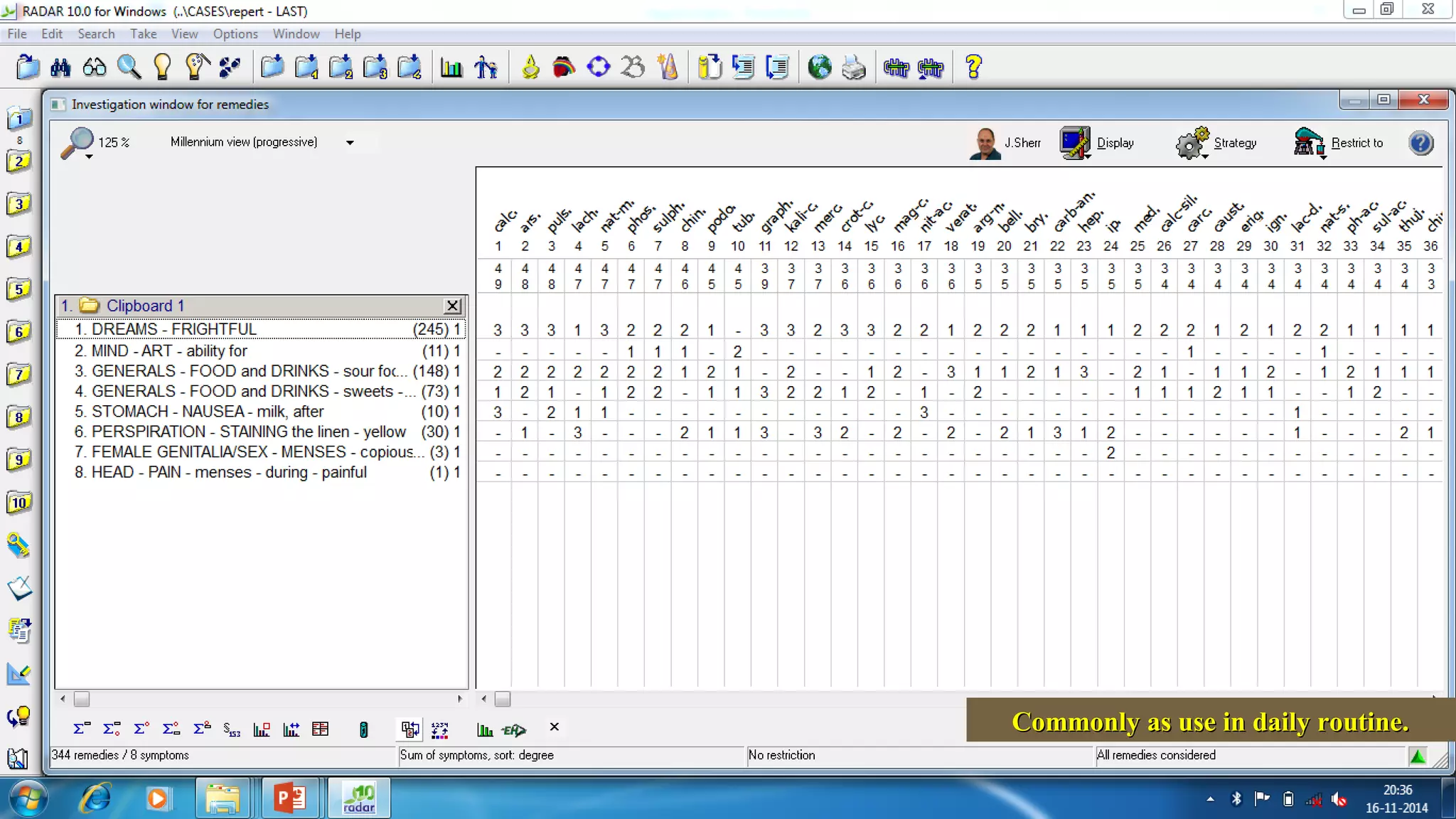The image size is (1456, 819).
Task: Close Clipboard 1 with X button
Action: tap(452, 306)
